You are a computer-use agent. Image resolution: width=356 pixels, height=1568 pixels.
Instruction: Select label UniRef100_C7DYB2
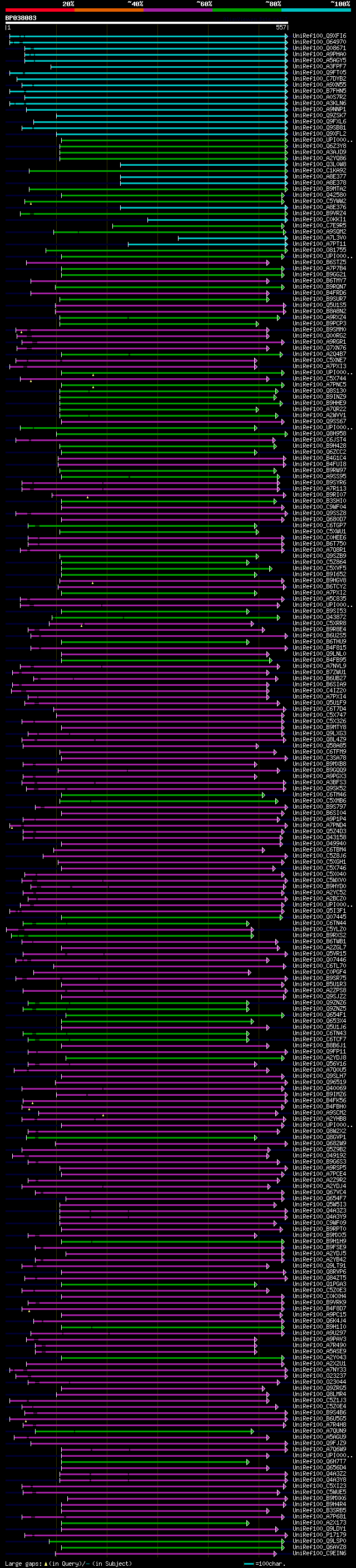pyautogui.click(x=319, y=78)
